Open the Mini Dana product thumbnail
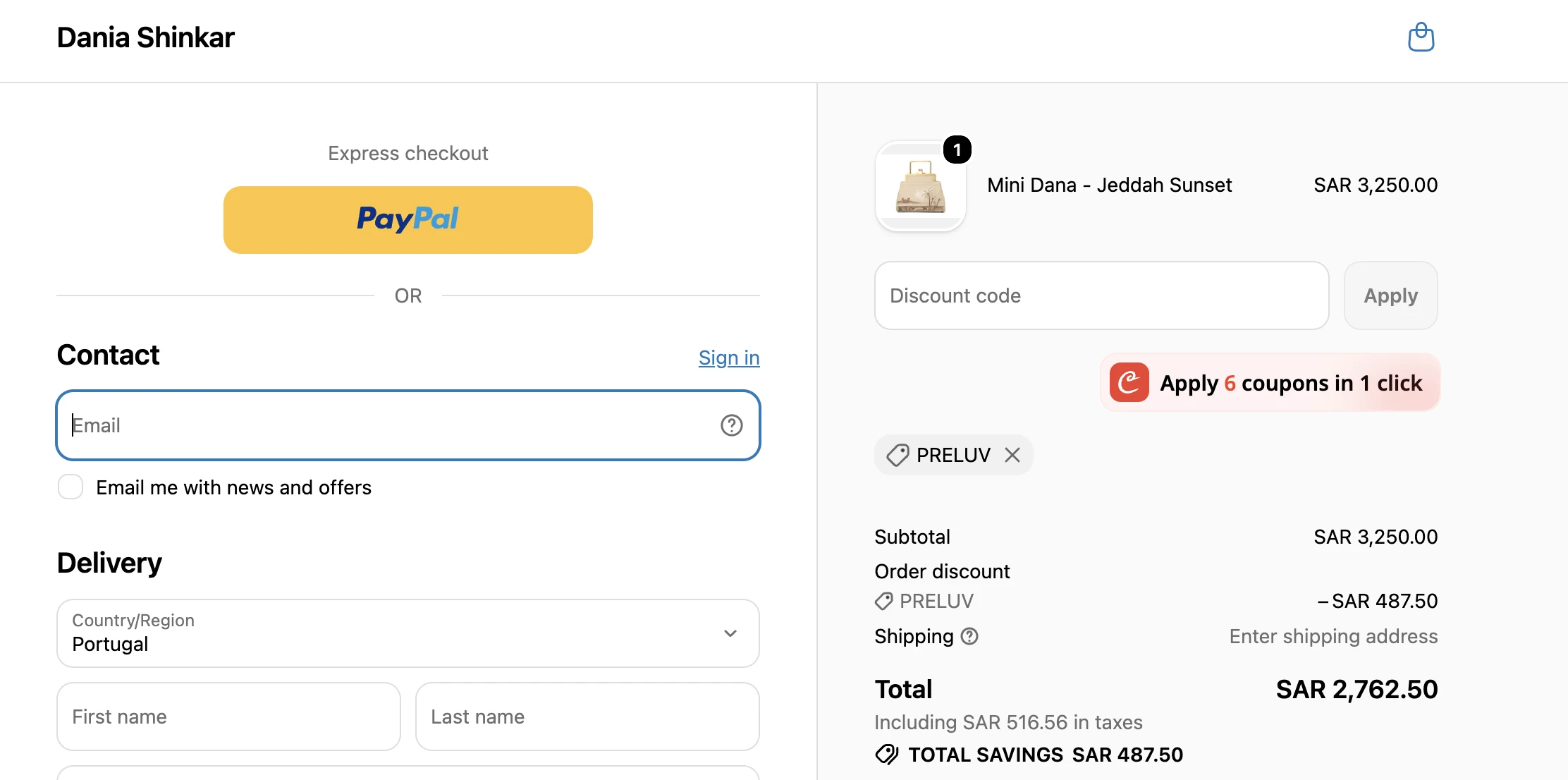Viewport: 1568px width, 780px height. (x=920, y=186)
